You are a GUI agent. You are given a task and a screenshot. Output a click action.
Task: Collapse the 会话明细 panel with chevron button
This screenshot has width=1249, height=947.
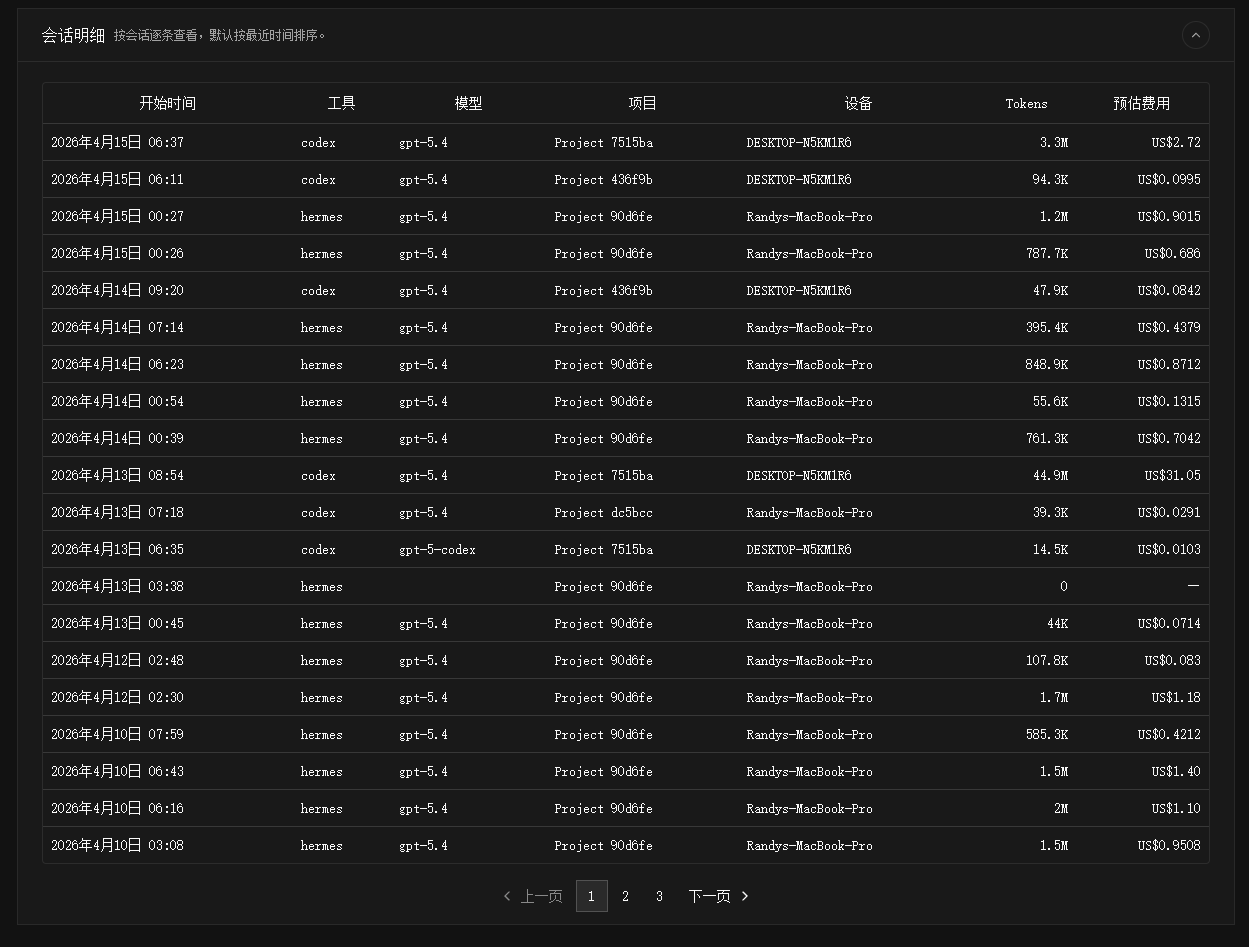point(1195,35)
